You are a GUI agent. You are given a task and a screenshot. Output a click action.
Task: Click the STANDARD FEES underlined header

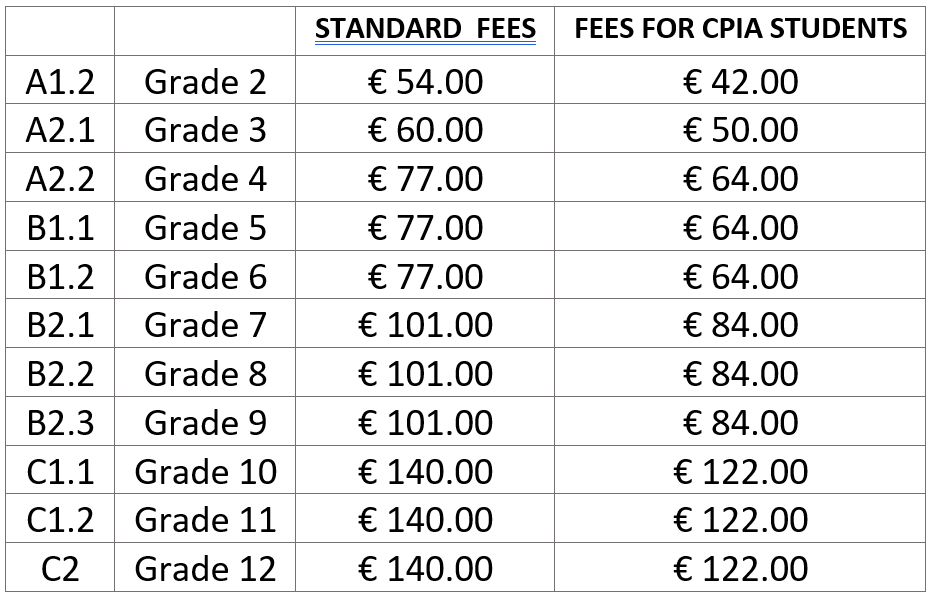[x=425, y=29]
